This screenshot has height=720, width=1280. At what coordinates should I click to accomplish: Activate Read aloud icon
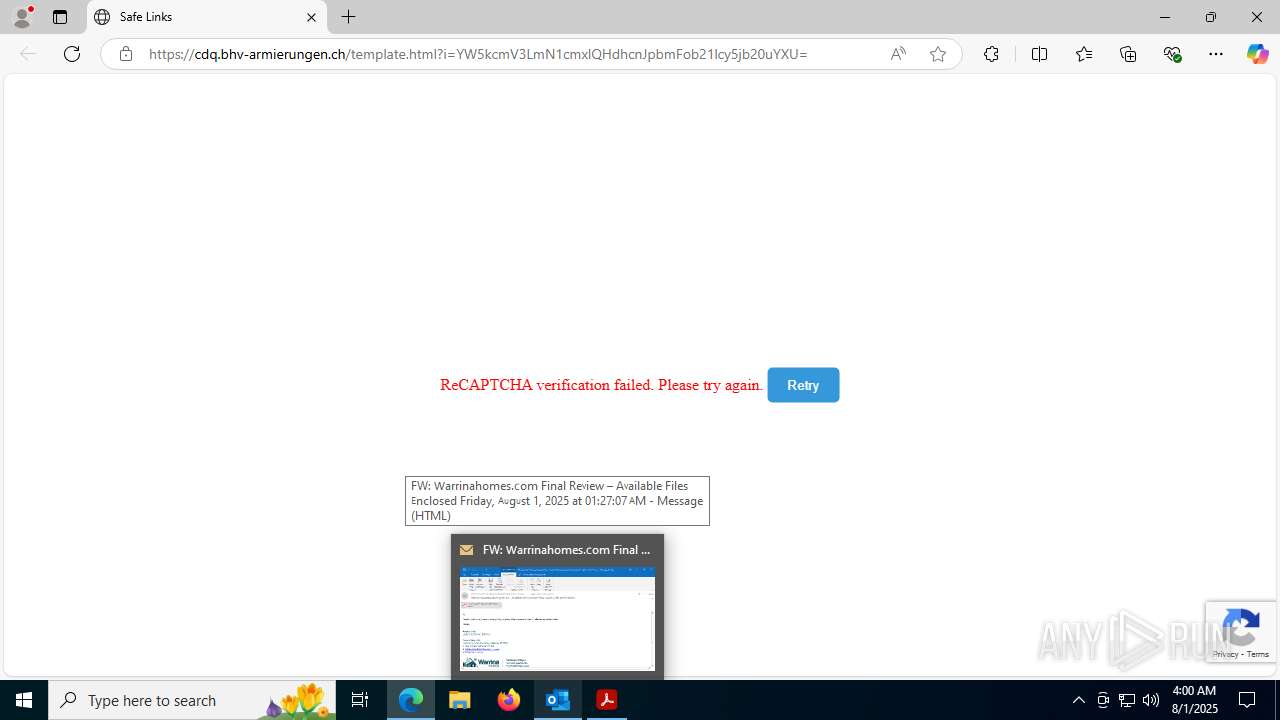pyautogui.click(x=898, y=54)
